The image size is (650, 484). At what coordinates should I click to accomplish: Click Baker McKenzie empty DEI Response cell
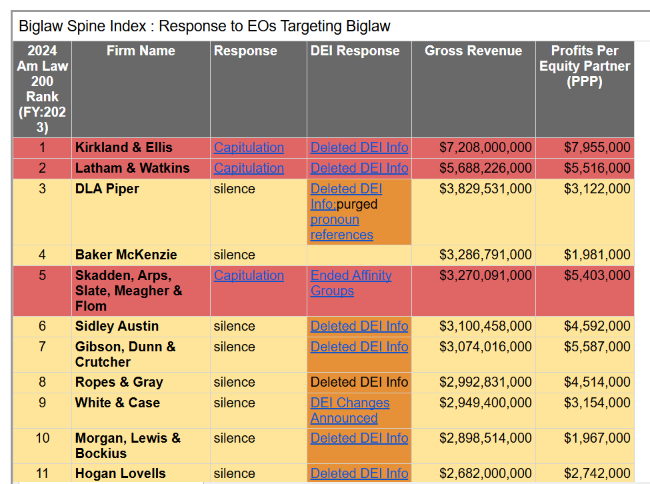pos(359,255)
